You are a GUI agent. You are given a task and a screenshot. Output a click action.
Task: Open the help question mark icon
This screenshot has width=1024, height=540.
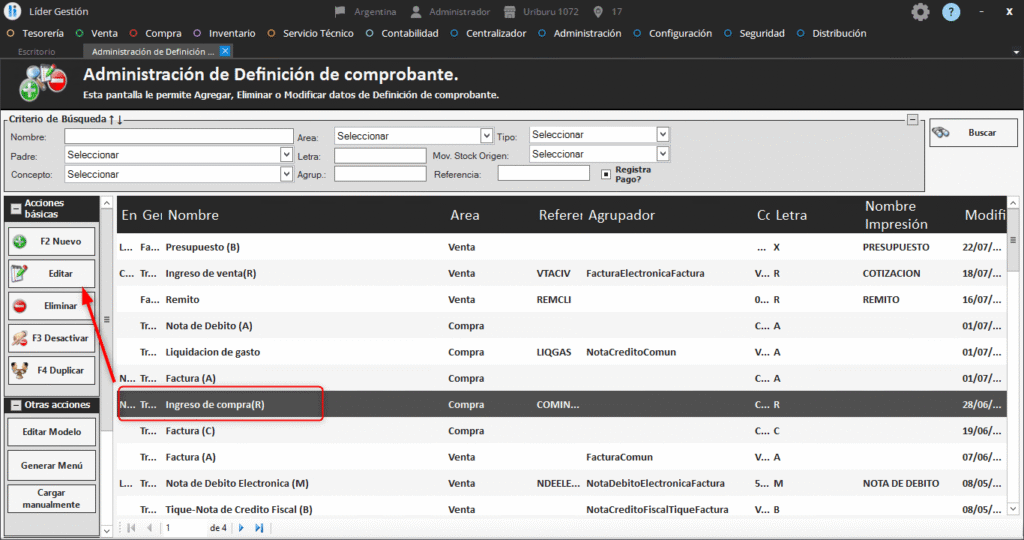[x=951, y=12]
